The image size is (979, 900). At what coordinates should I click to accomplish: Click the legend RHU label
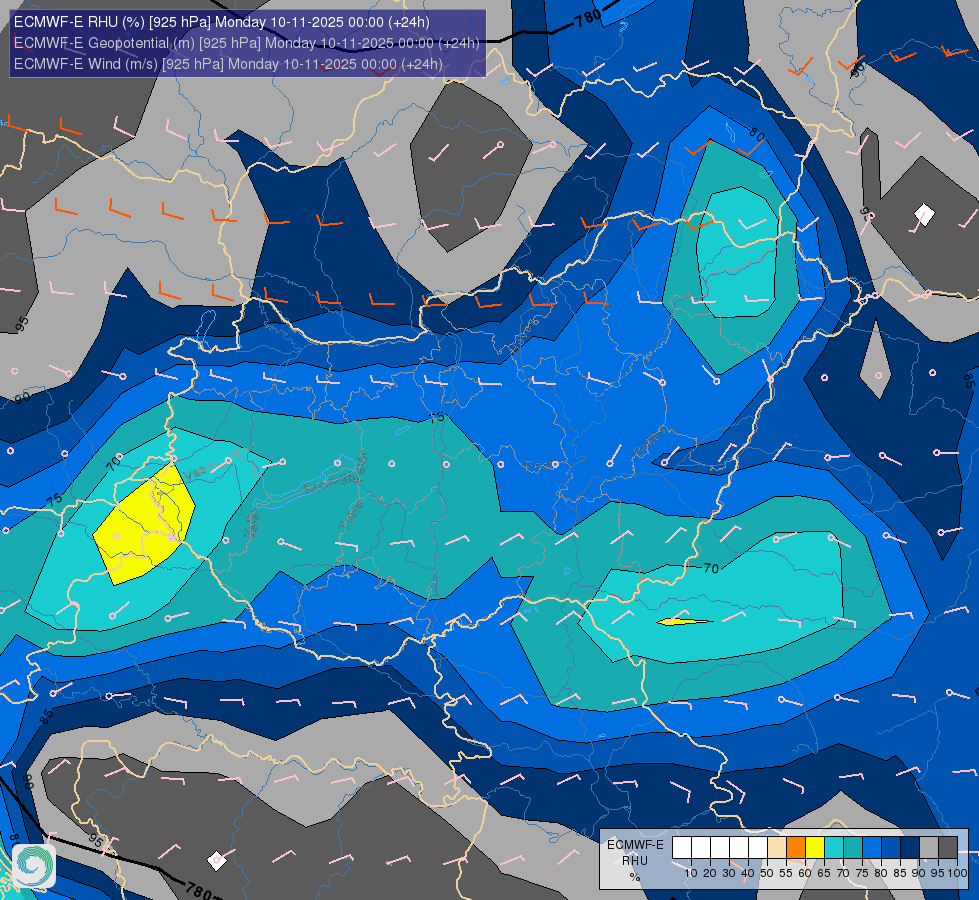(635, 861)
